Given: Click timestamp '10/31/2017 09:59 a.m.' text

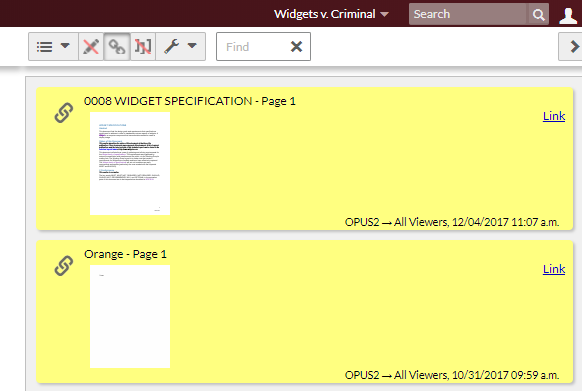Looking at the screenshot, I should pos(506,375).
